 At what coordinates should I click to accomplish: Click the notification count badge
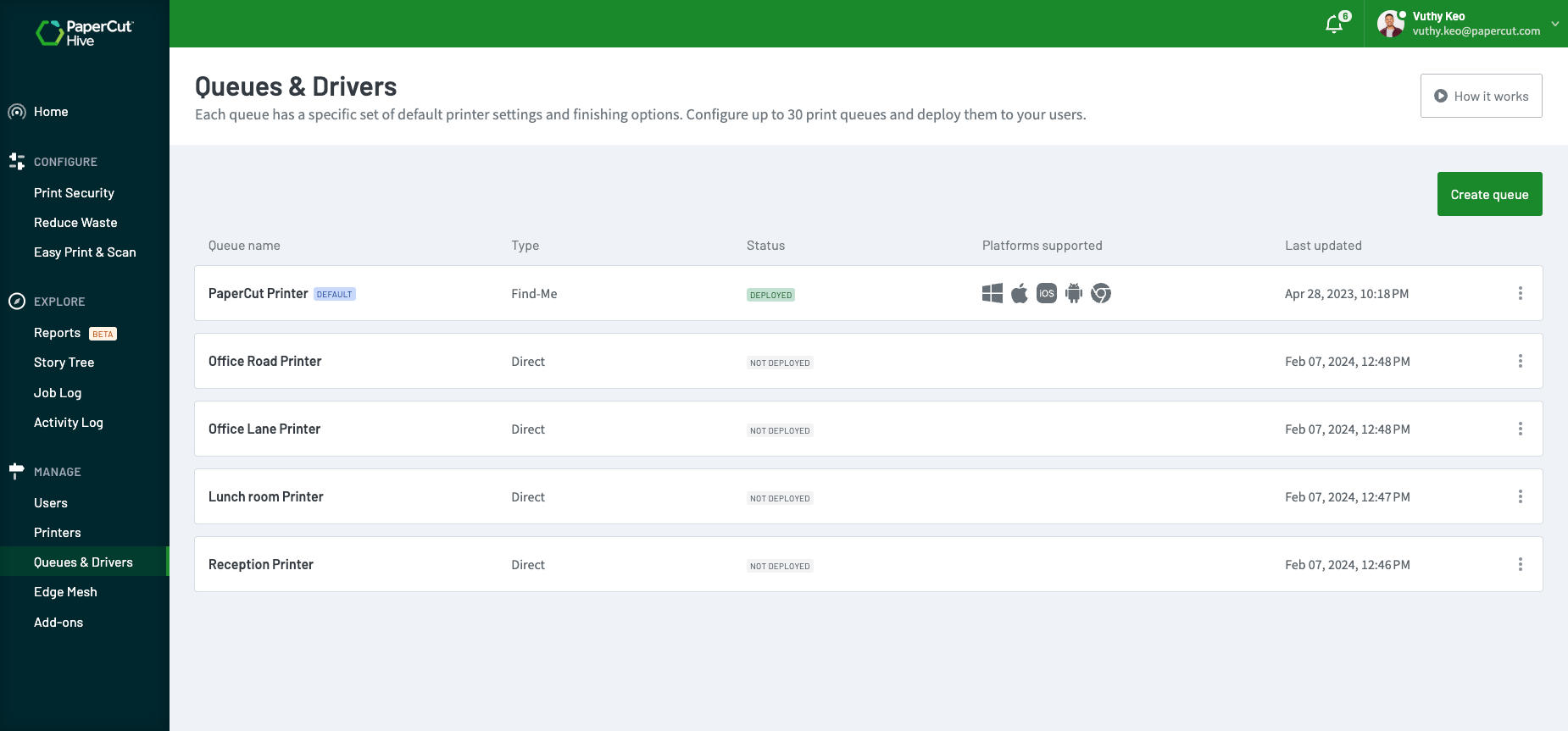tap(1345, 16)
